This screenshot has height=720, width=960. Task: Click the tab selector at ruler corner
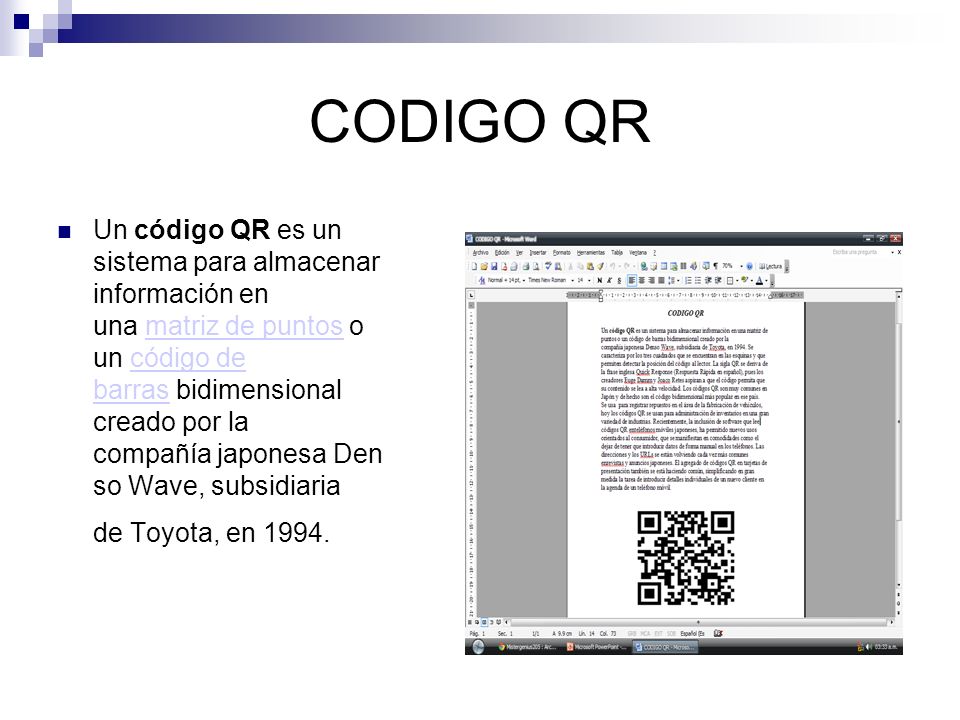click(470, 295)
